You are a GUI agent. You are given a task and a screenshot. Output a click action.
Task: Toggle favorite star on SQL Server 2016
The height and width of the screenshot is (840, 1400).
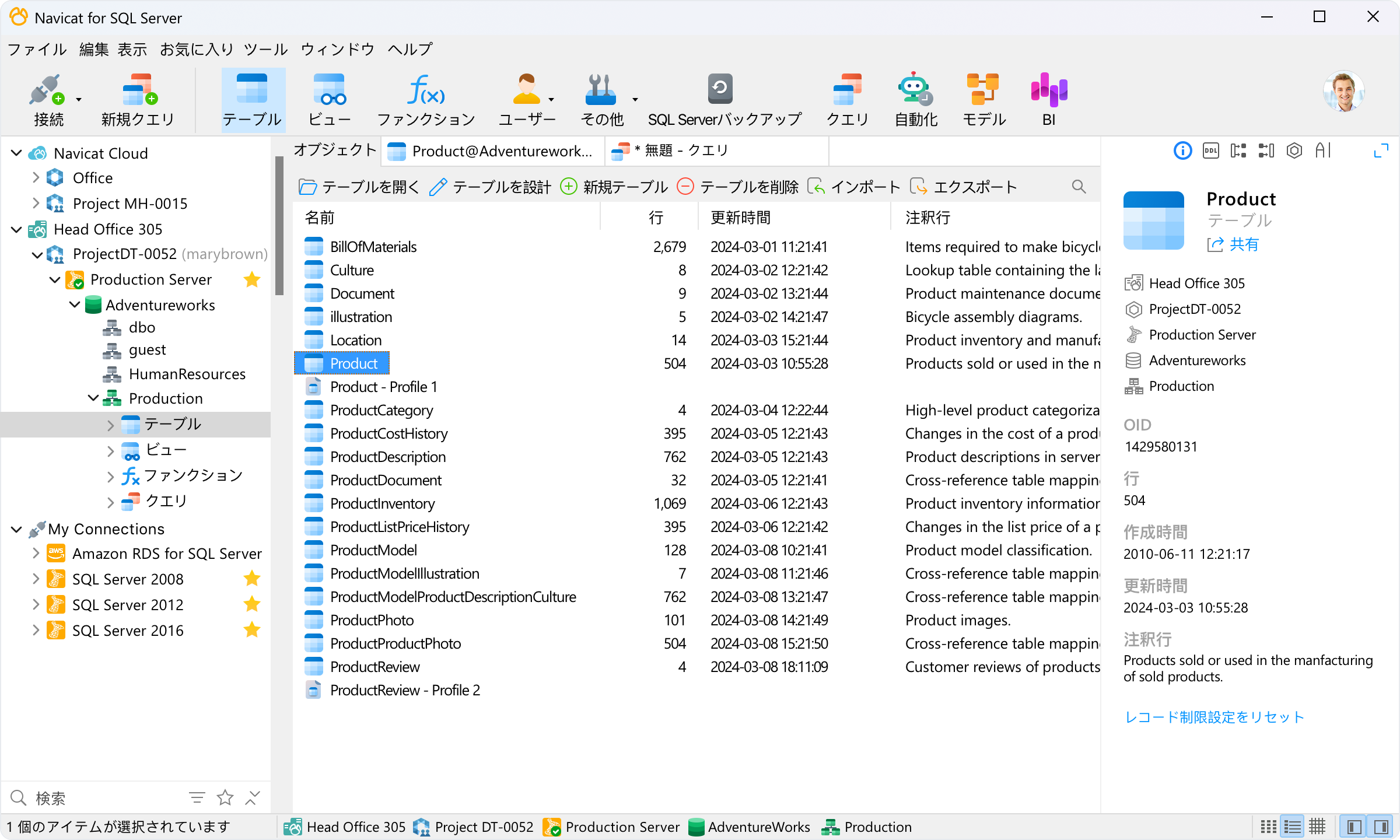[x=252, y=630]
